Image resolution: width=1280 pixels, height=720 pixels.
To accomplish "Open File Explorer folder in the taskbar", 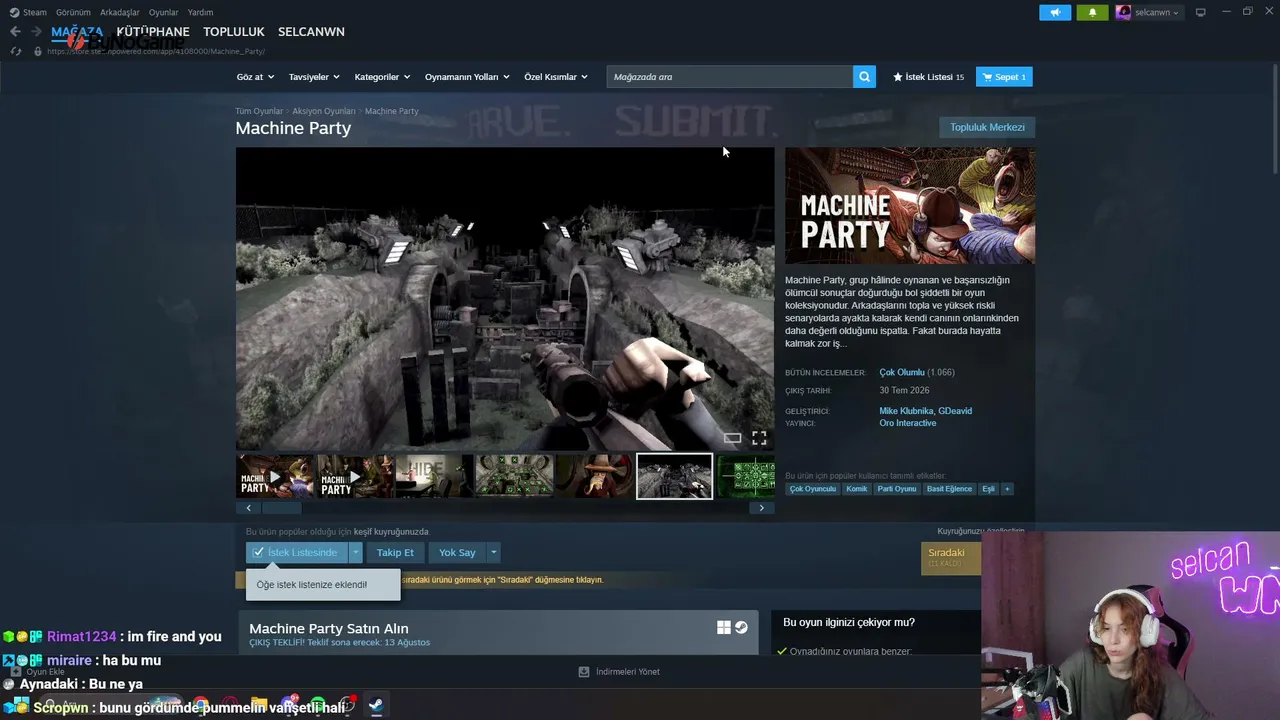I will 259,705.
